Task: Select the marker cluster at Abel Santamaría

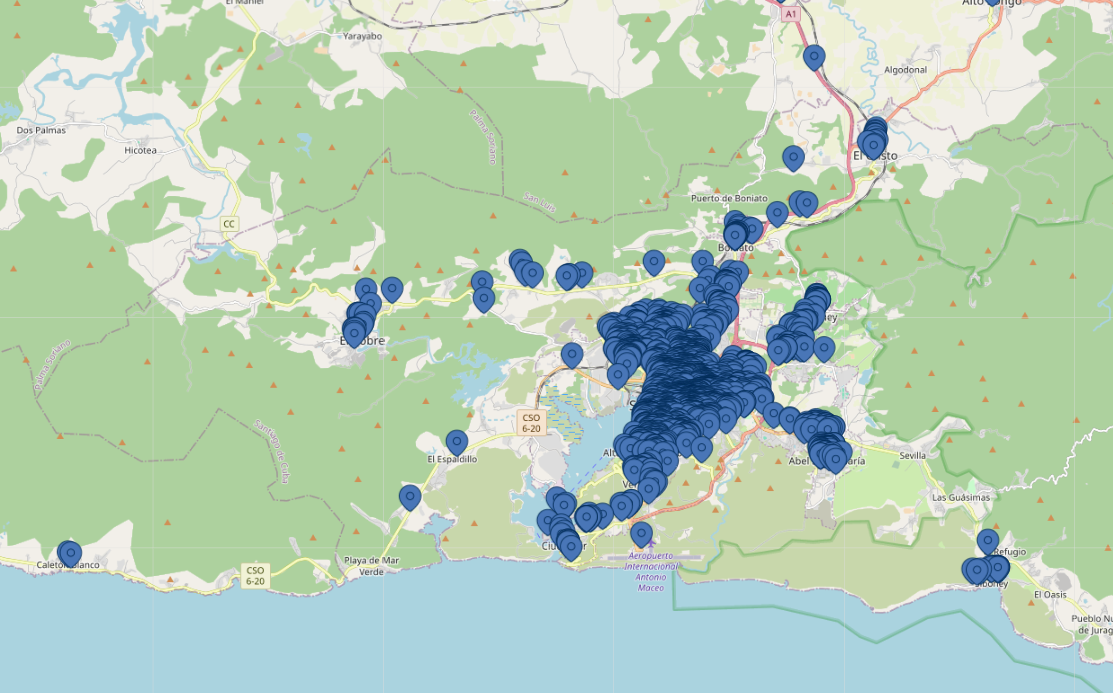Action: 826,445
